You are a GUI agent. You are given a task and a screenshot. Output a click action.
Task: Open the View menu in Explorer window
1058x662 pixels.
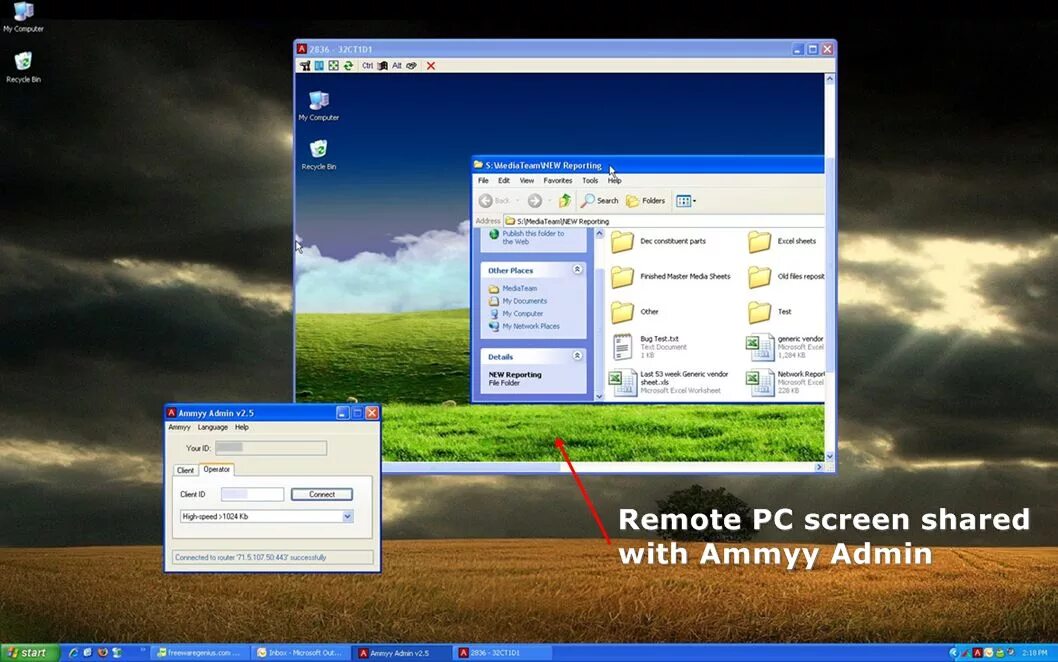tap(526, 180)
